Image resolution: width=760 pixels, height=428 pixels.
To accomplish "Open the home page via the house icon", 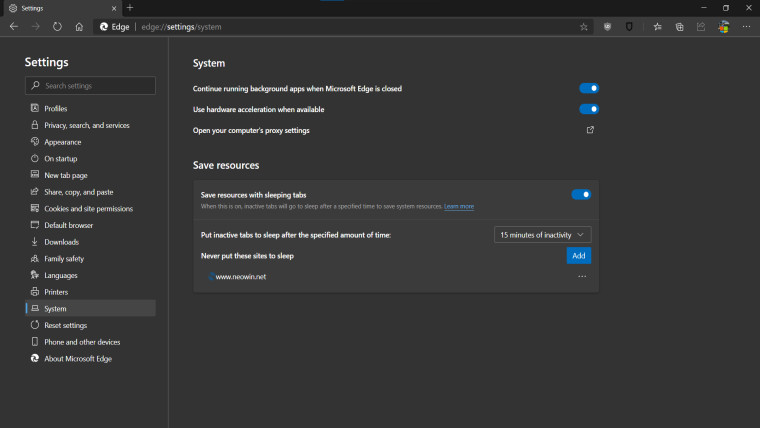I will 79,27.
